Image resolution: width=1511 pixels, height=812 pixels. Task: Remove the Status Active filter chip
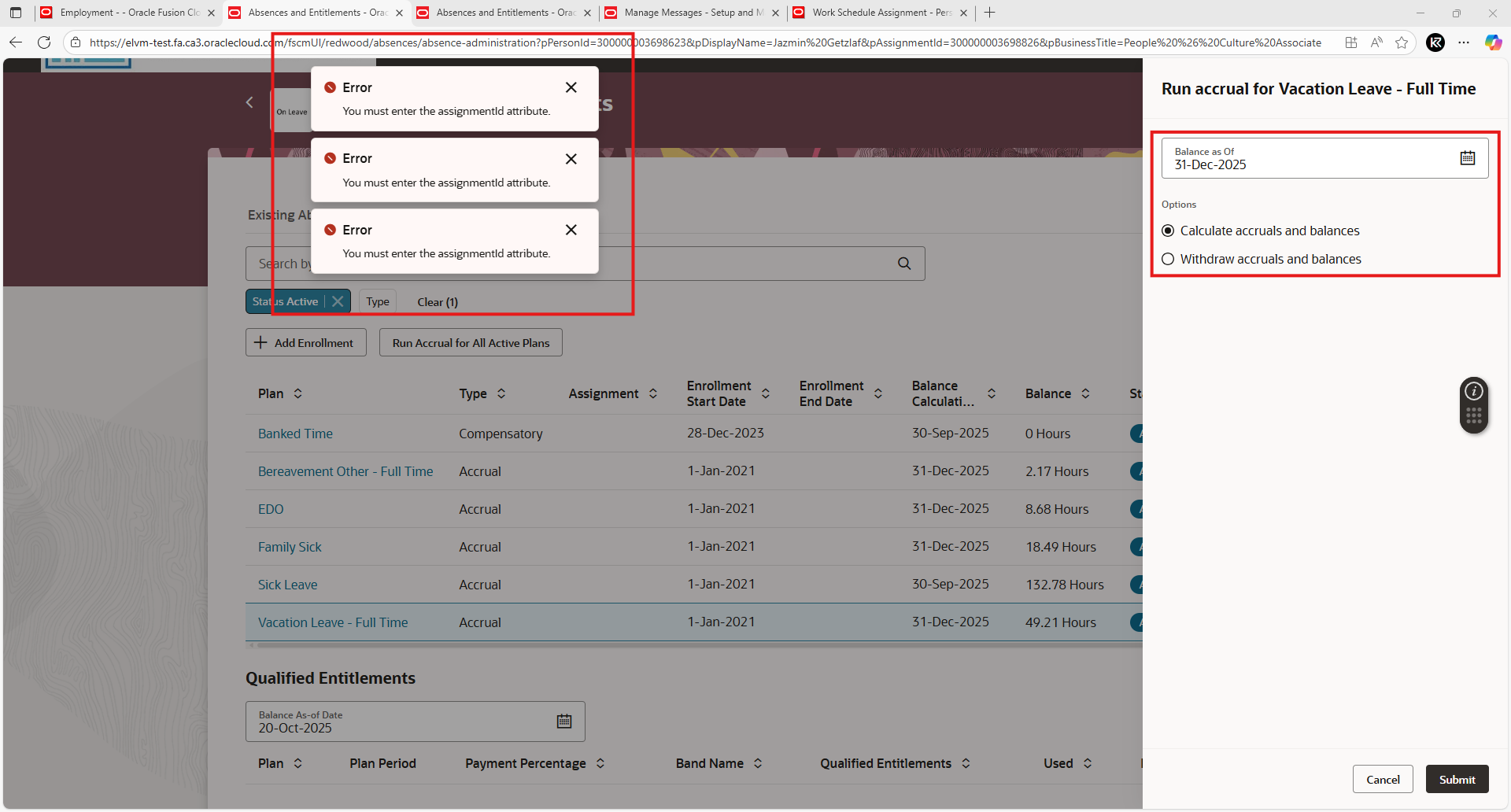[x=338, y=301]
